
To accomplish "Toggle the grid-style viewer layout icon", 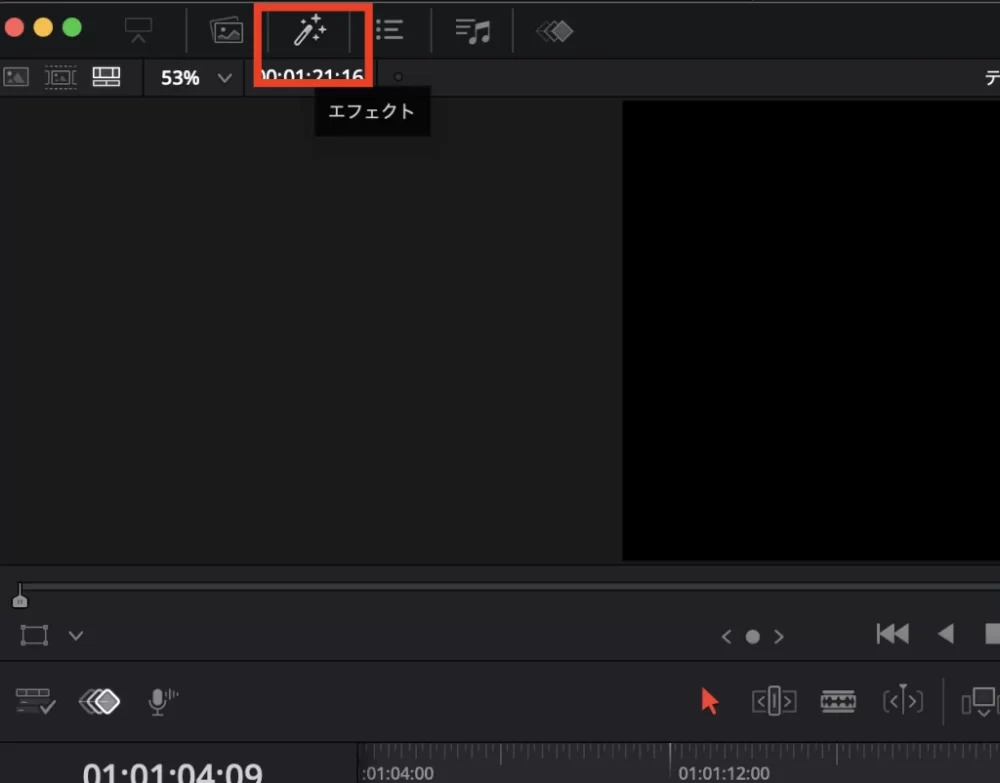I will click(x=106, y=77).
